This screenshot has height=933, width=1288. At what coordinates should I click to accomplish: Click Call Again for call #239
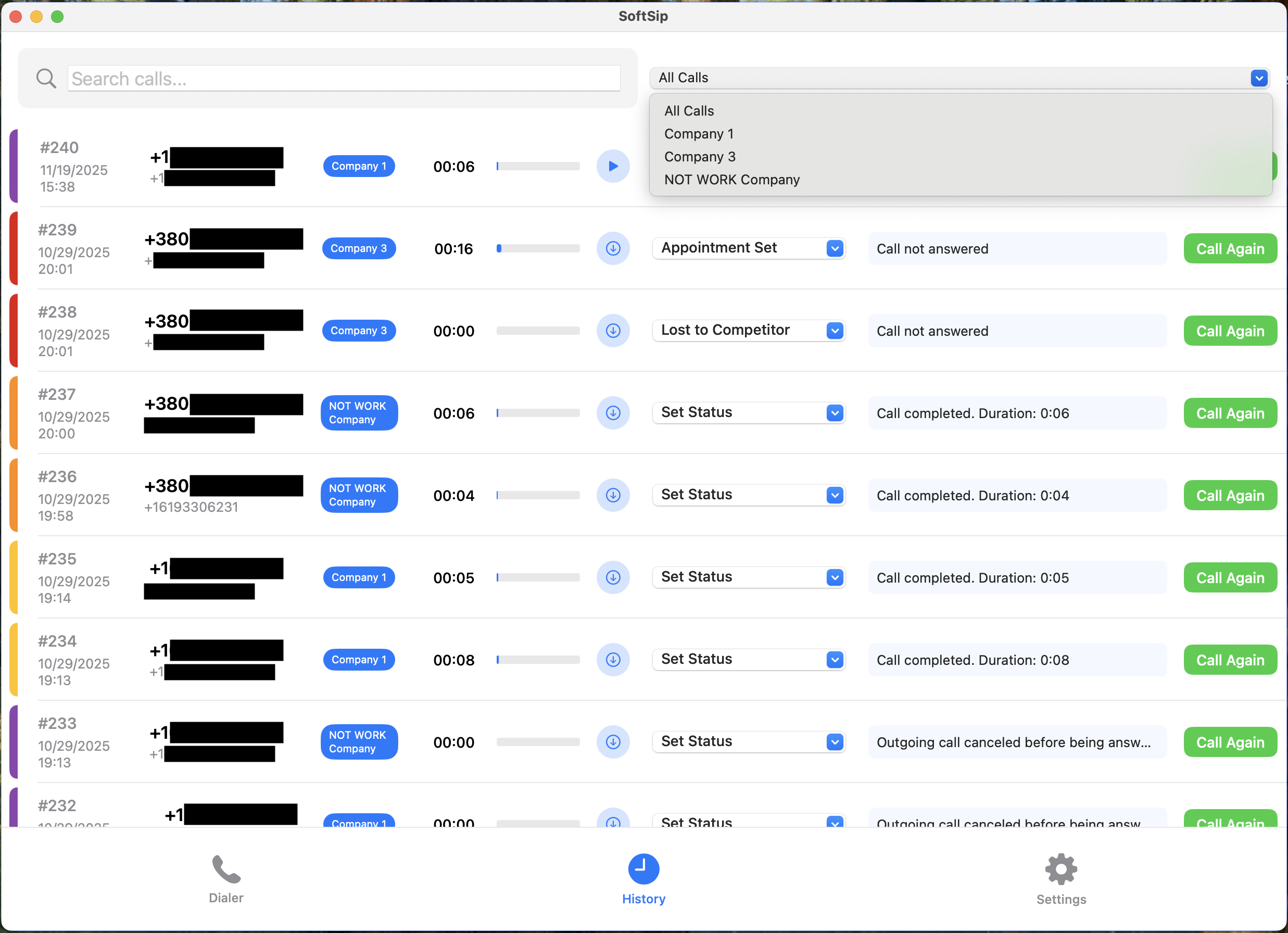coord(1230,248)
